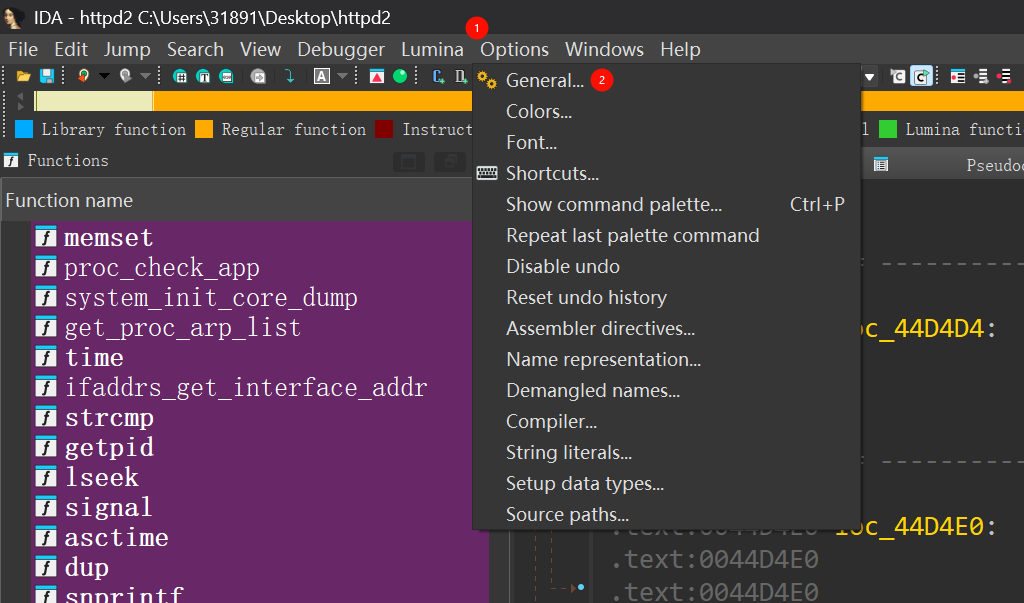Click the gray-arrow C decompile icon
The height and width of the screenshot is (603, 1024).
tap(898, 76)
